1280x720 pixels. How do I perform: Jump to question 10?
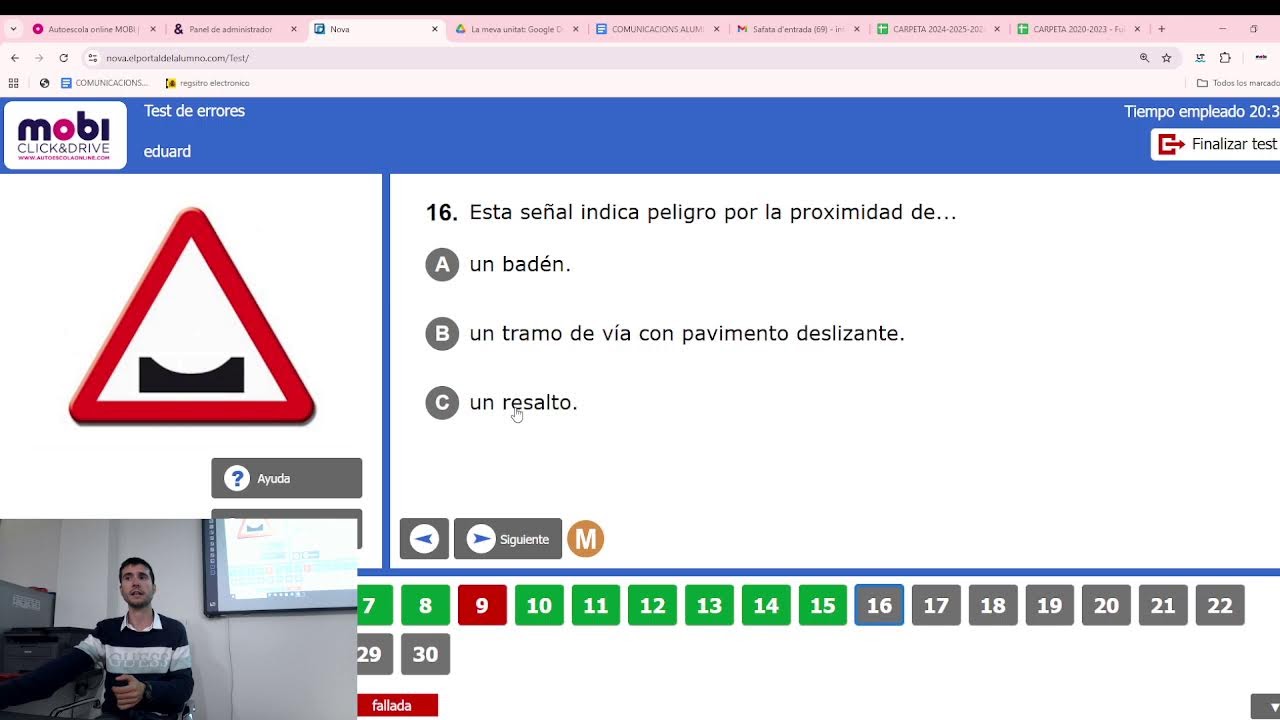coord(539,605)
